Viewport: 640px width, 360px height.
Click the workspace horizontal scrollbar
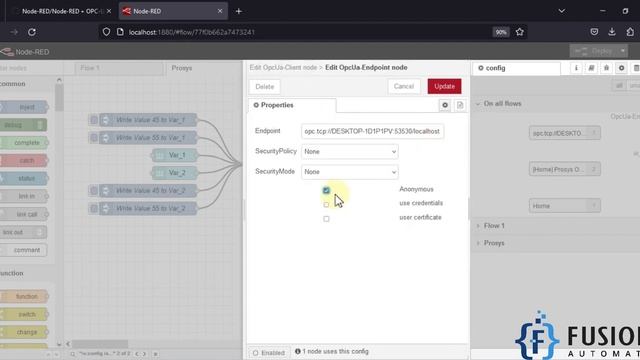pyautogui.click(x=100, y=344)
